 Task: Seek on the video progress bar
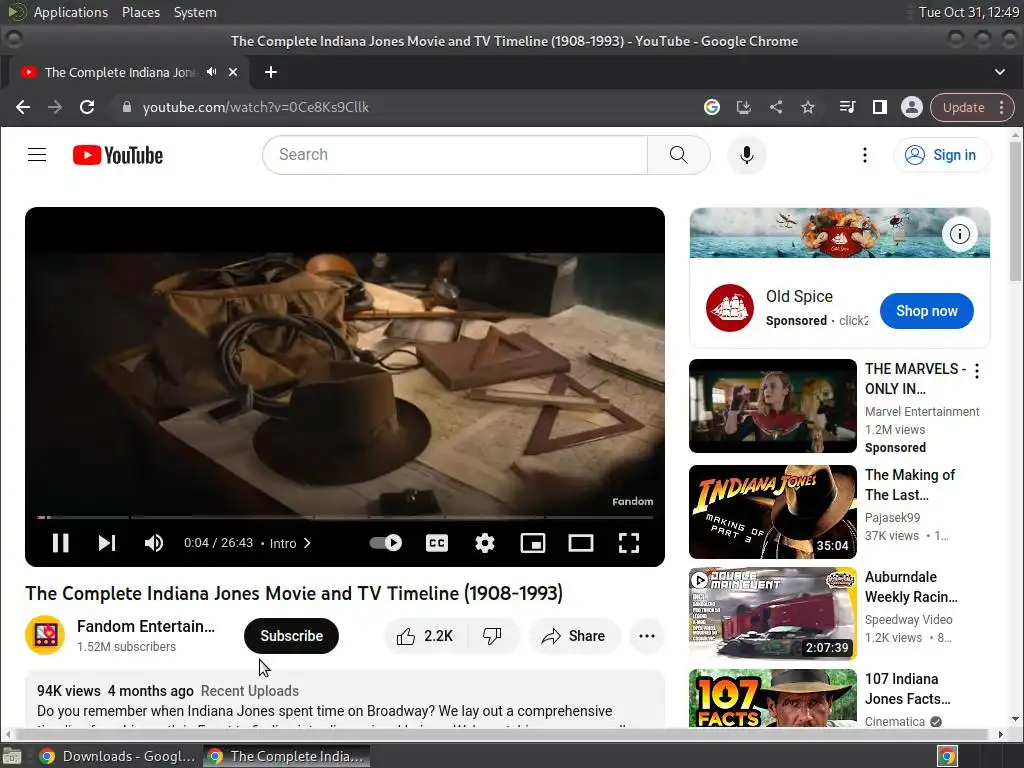click(x=345, y=517)
